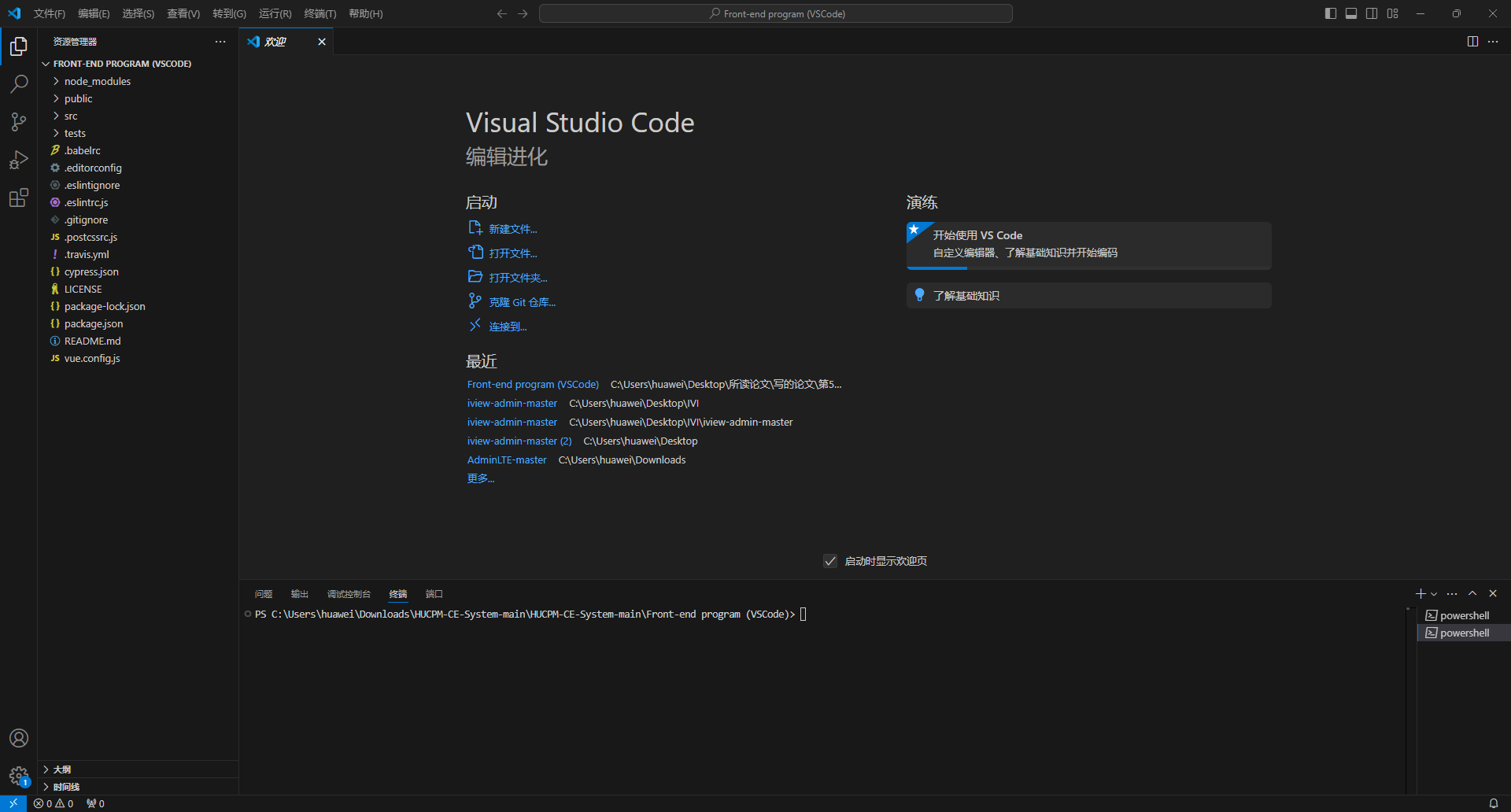Toggle 启动时显示欢迎页 checkbox
The image size is (1511, 812).
tap(830, 561)
